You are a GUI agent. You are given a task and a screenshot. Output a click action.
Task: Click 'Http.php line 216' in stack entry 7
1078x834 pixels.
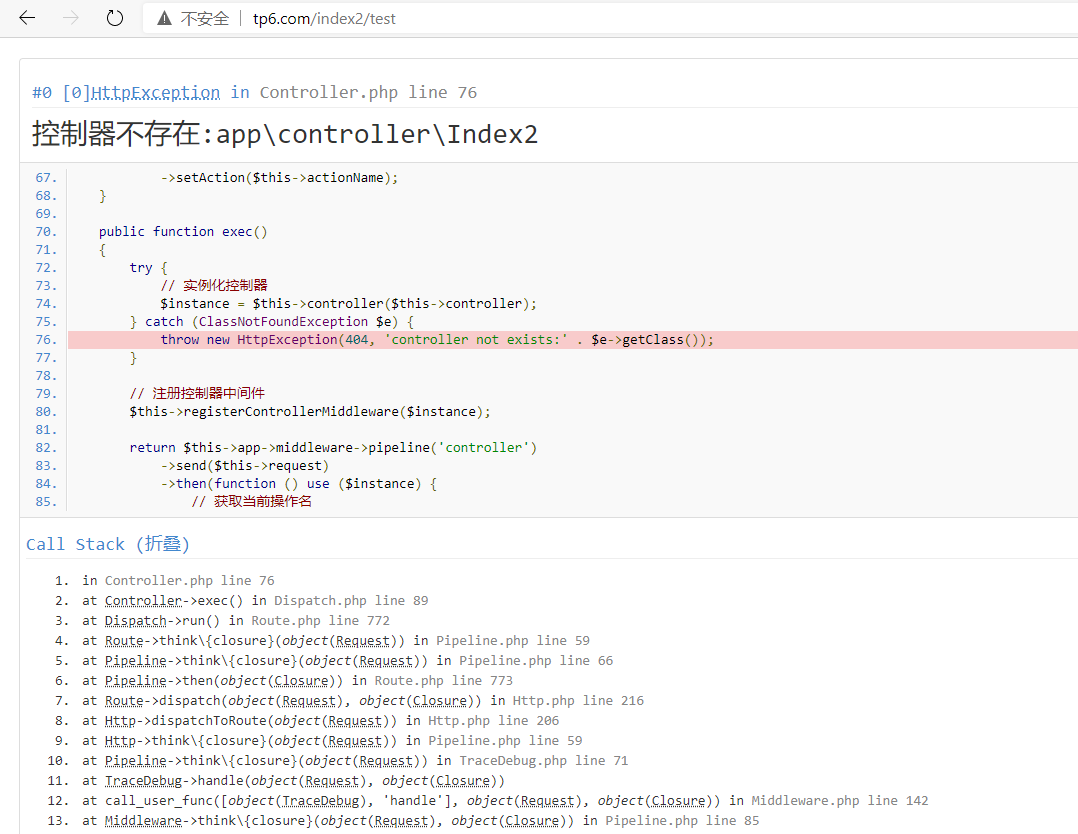(578, 700)
